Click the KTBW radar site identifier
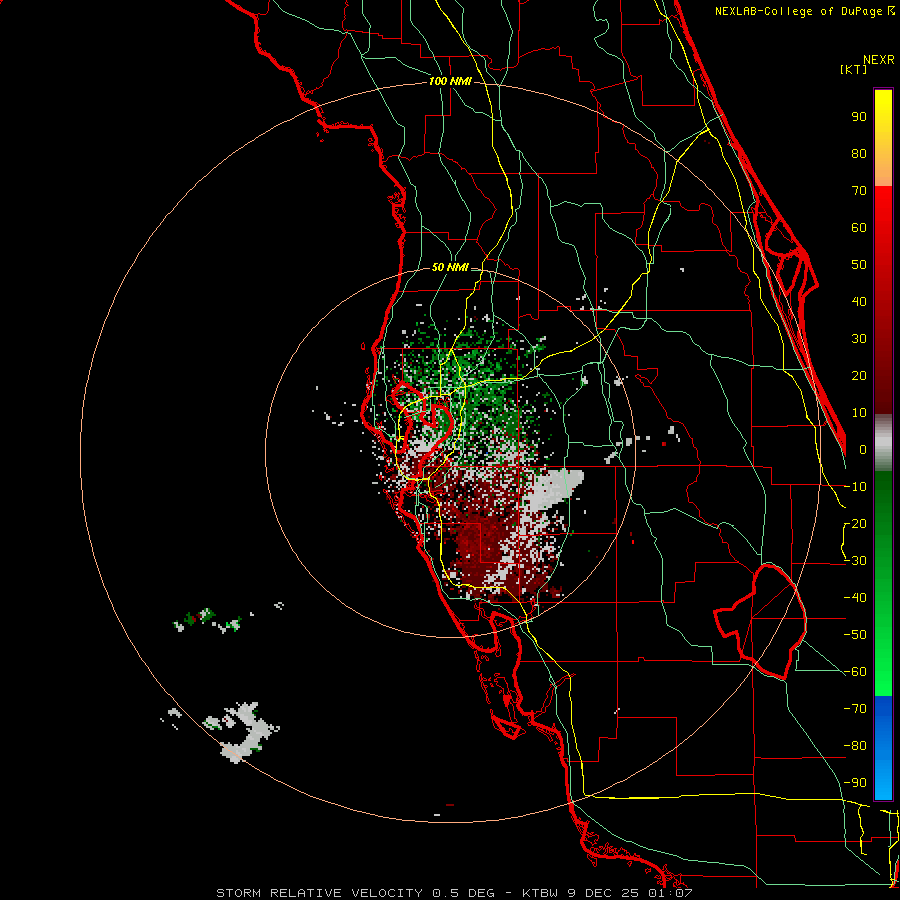The width and height of the screenshot is (900, 900). pos(540,893)
